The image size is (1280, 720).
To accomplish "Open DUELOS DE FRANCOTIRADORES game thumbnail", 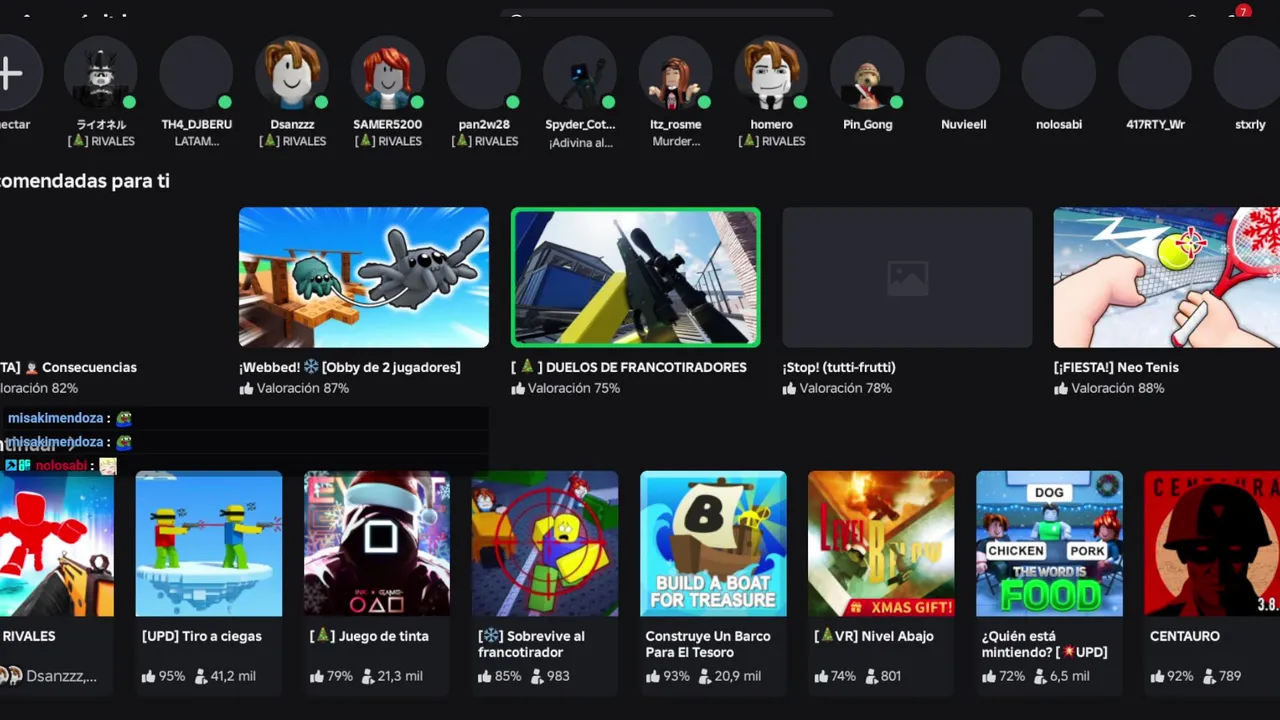I will click(636, 277).
